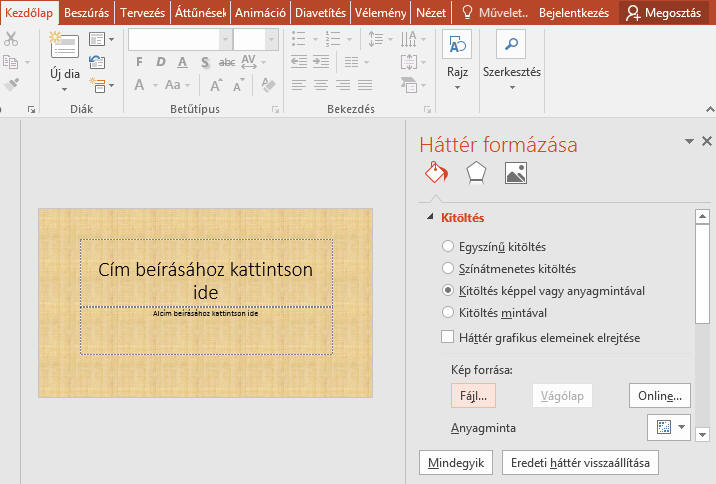Viewport: 716px width, 484px height.
Task: Click the Rajz drawing shapes icon
Action: [457, 46]
